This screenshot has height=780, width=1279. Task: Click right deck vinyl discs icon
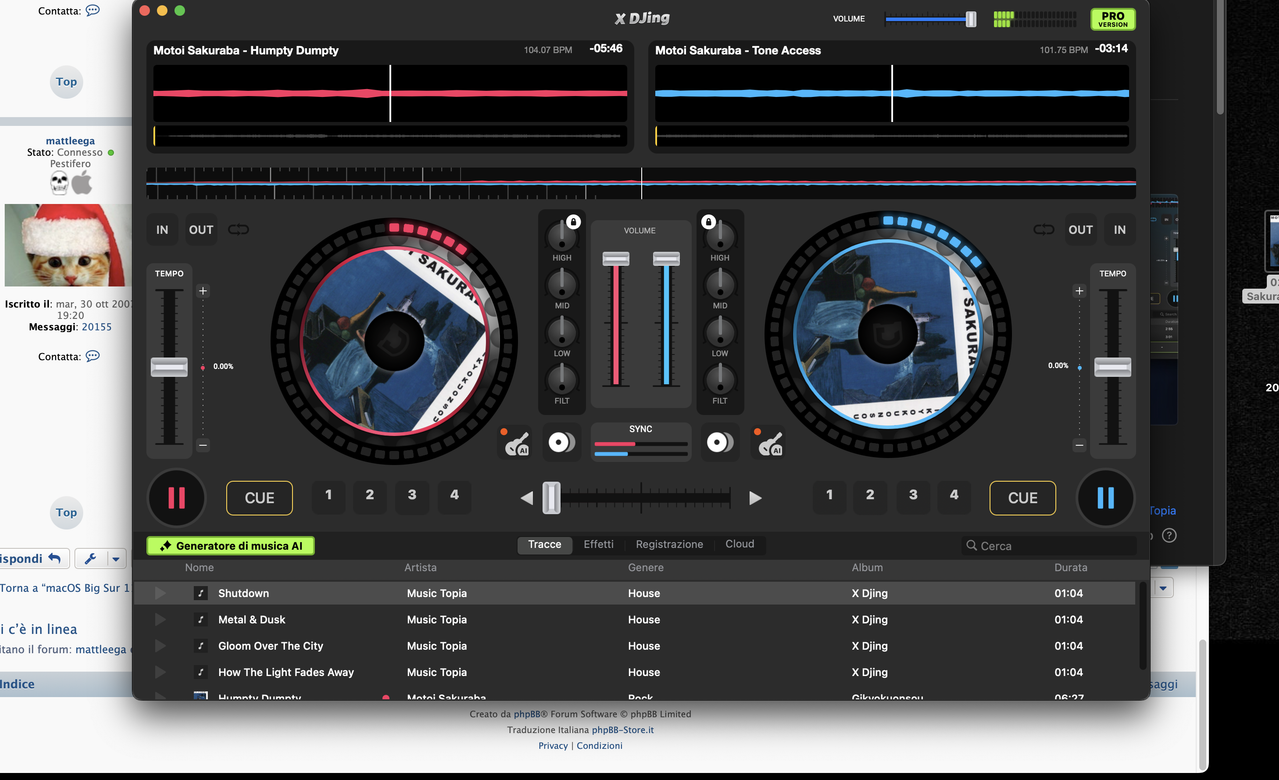coord(720,442)
